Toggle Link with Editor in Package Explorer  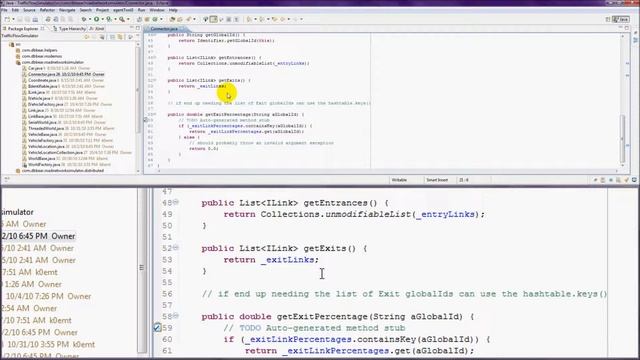120,37
